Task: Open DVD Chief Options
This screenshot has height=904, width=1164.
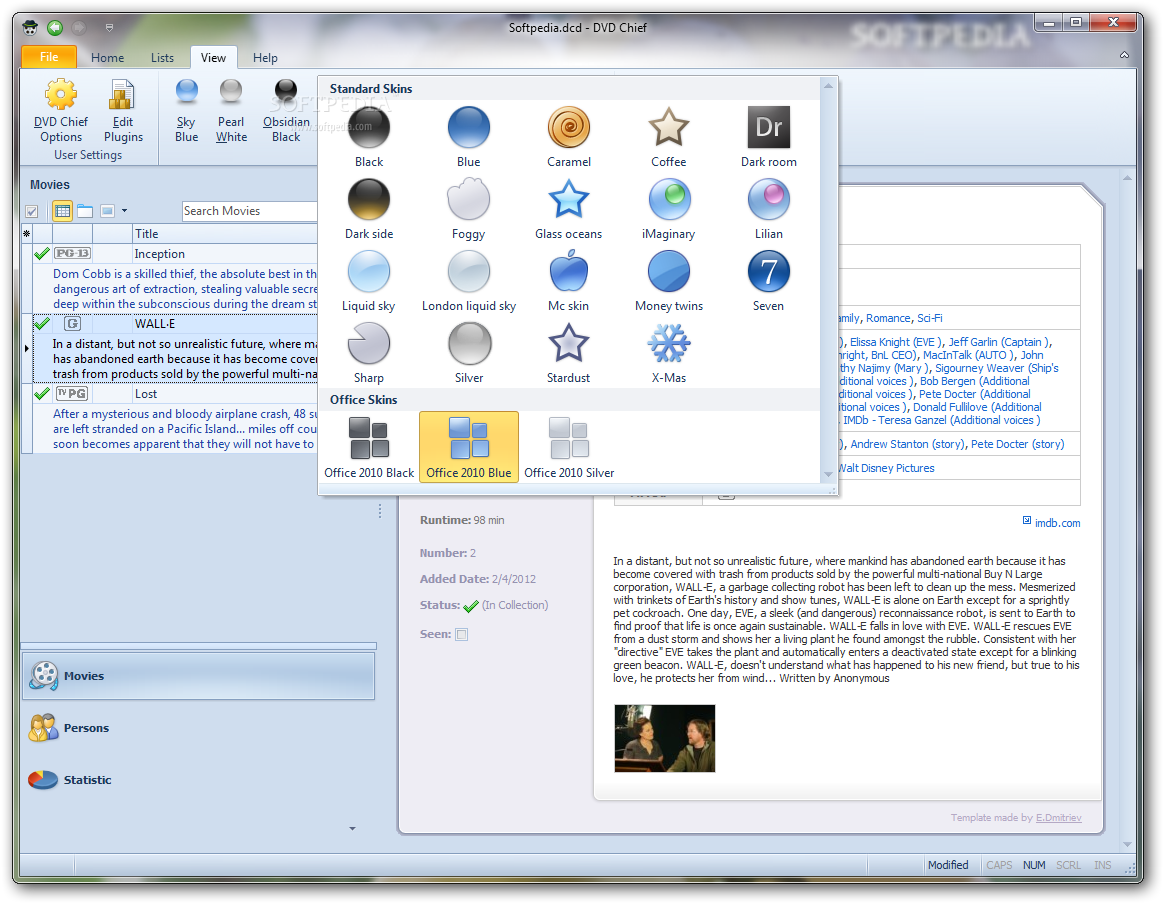Action: [x=61, y=111]
